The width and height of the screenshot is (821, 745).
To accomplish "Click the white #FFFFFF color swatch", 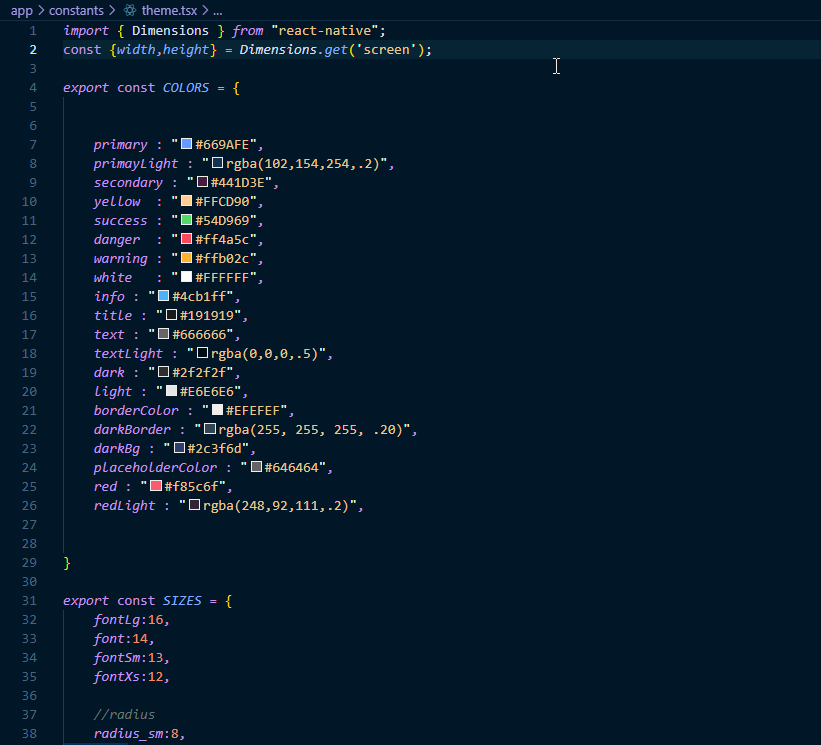I will click(186, 278).
